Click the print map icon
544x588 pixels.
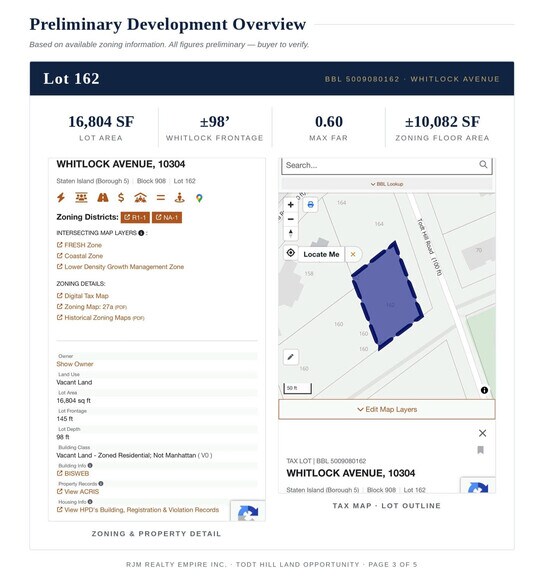(310, 205)
